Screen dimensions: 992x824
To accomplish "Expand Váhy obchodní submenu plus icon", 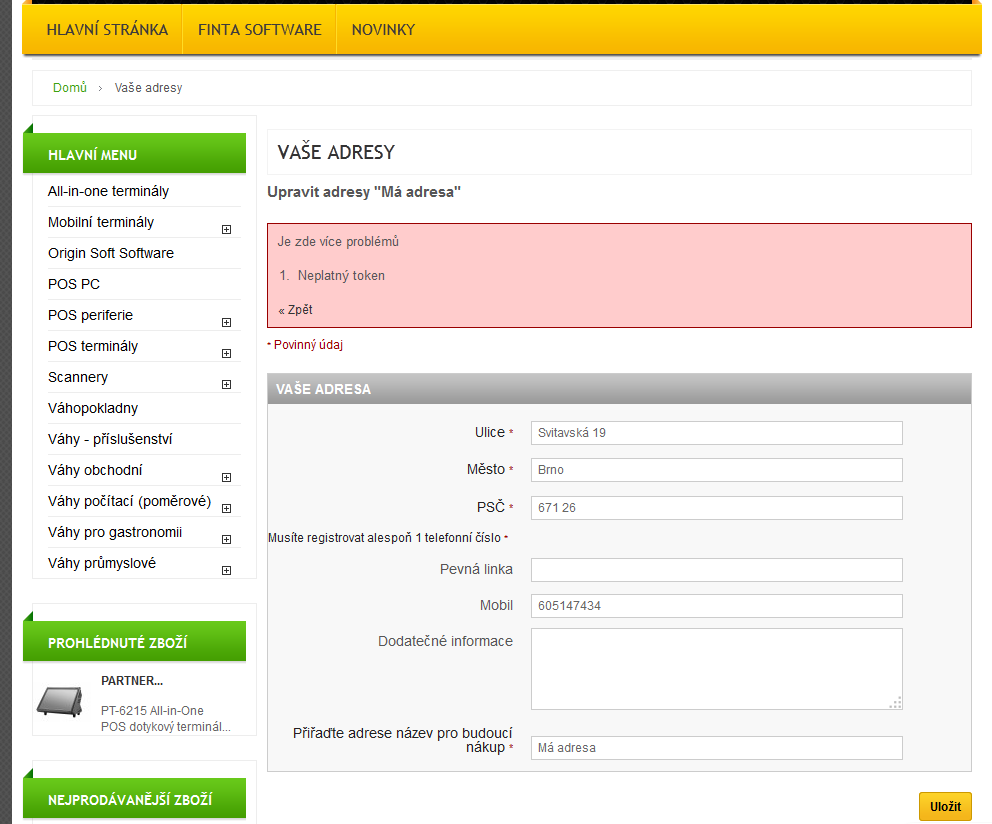I will coord(226,477).
